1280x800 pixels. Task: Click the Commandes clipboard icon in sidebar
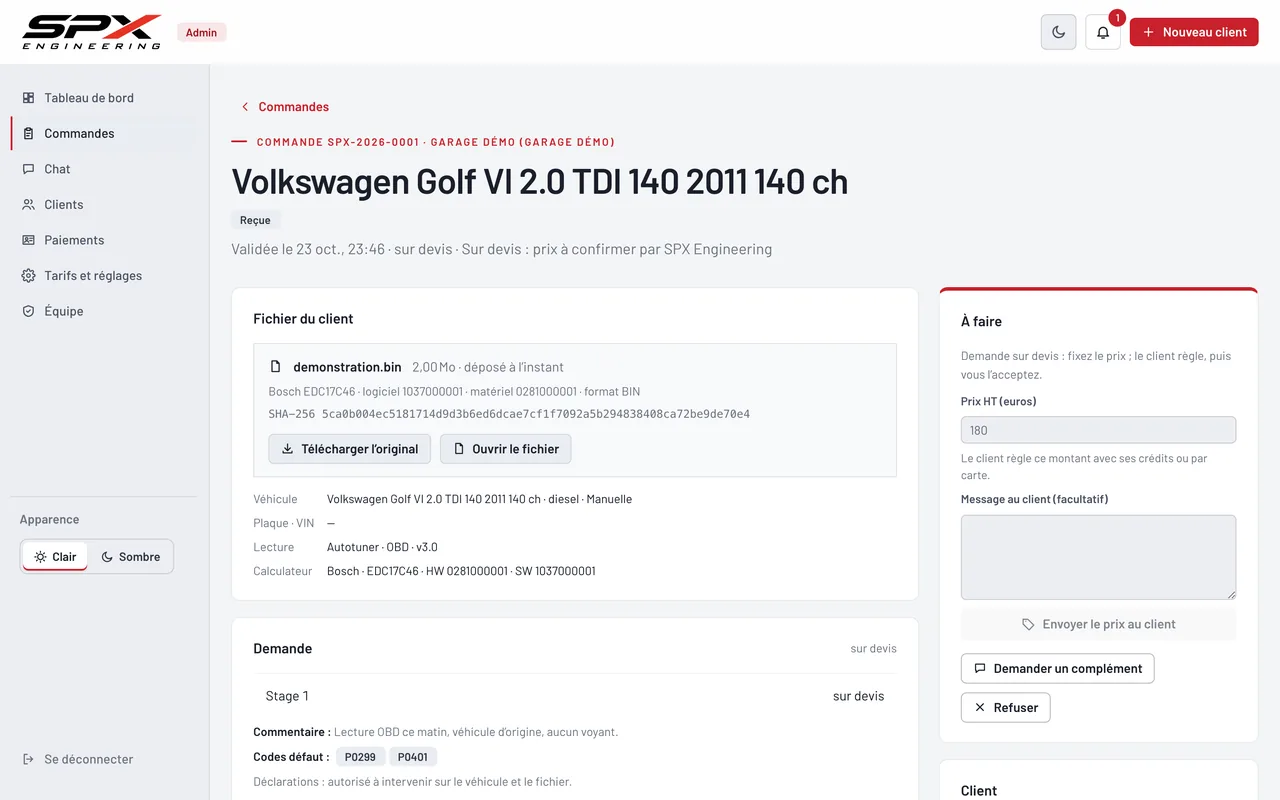28,133
